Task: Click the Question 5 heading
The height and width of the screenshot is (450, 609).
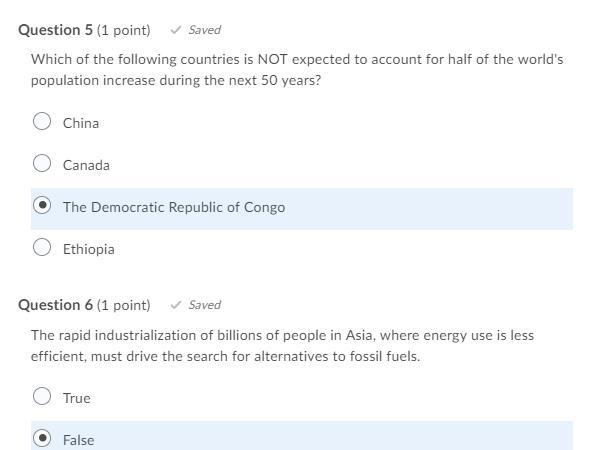Action: 56,30
